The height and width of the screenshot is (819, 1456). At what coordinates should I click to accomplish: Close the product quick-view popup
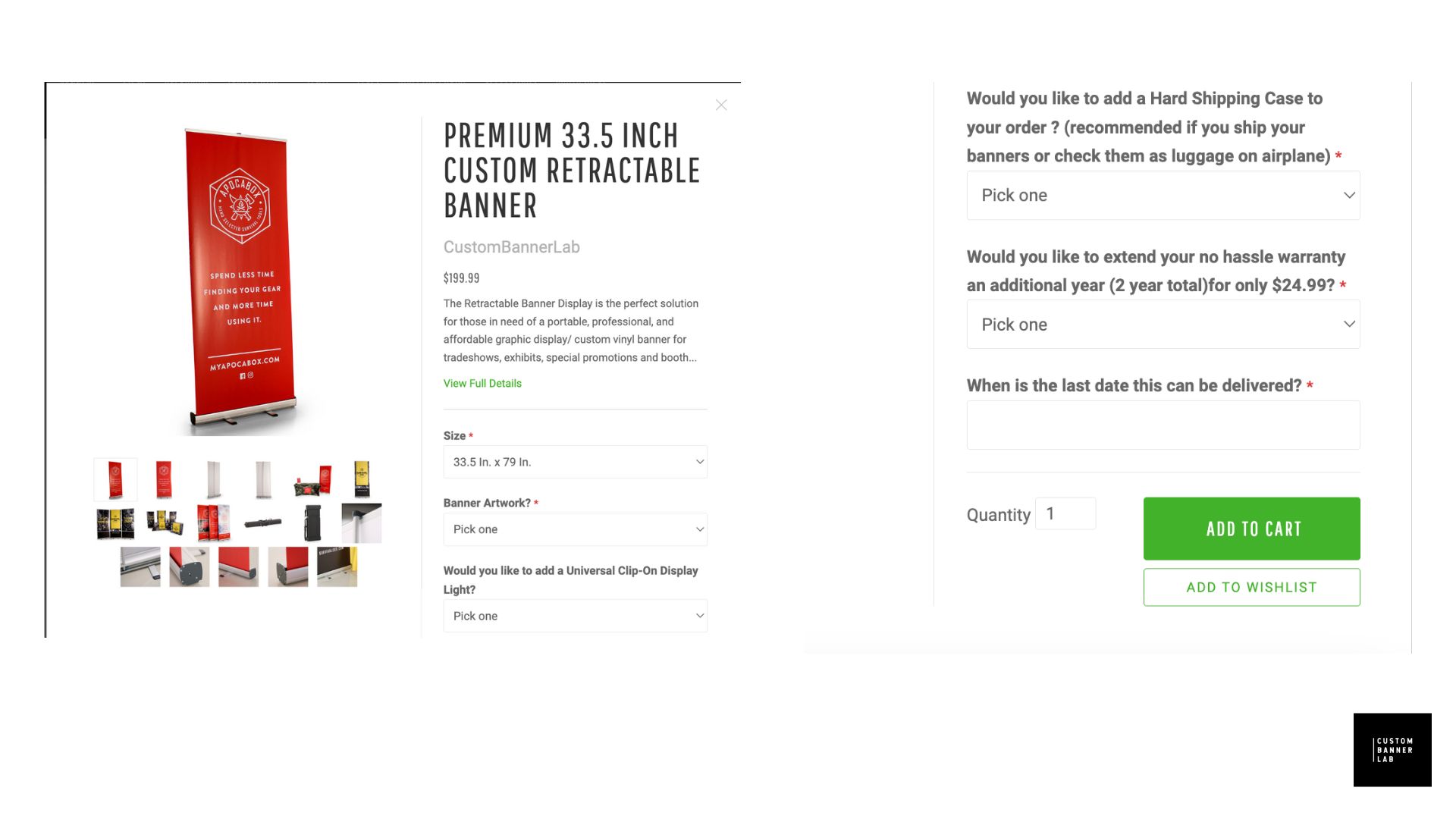tap(721, 105)
